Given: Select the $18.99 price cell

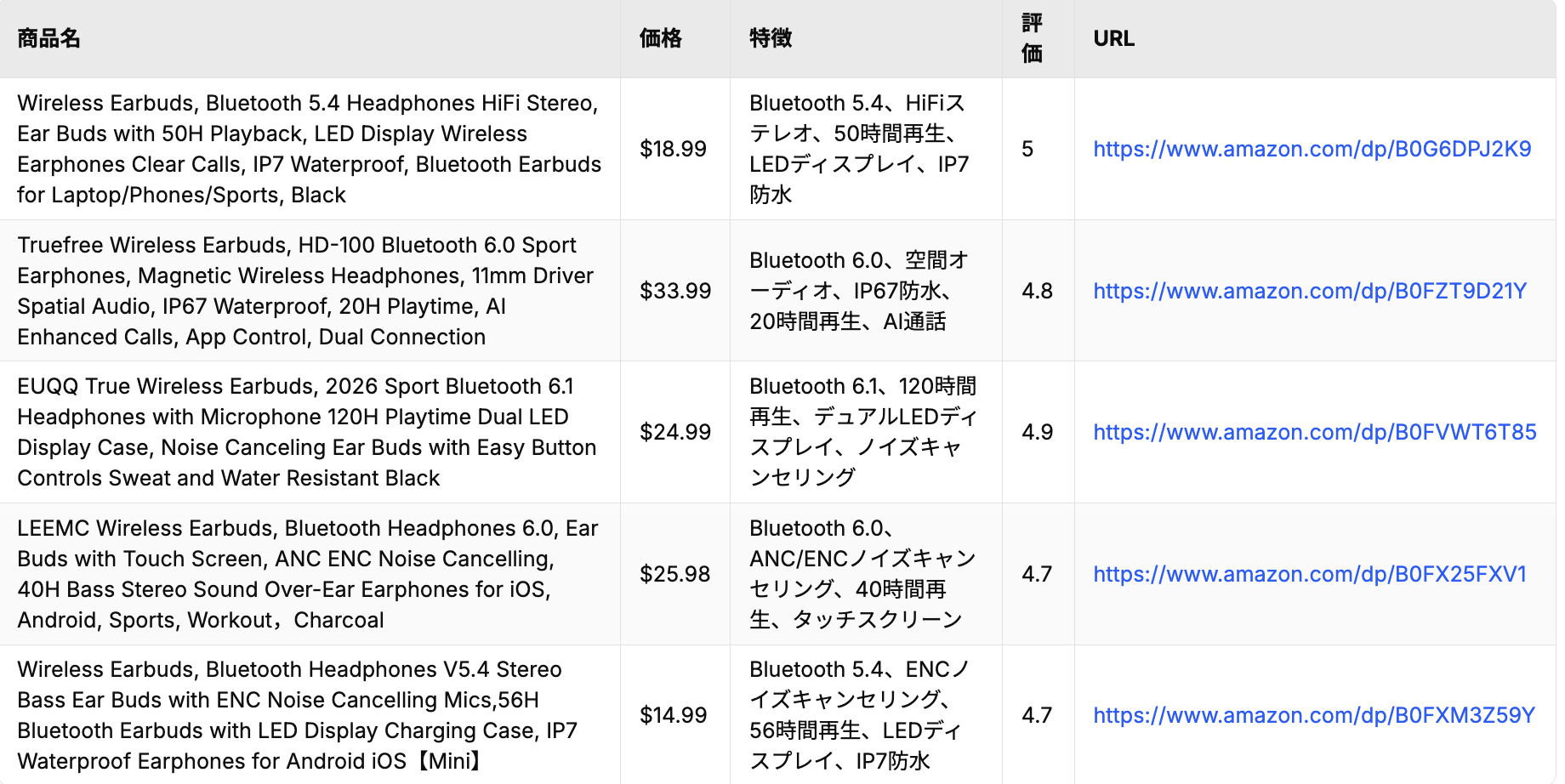Looking at the screenshot, I should (673, 150).
